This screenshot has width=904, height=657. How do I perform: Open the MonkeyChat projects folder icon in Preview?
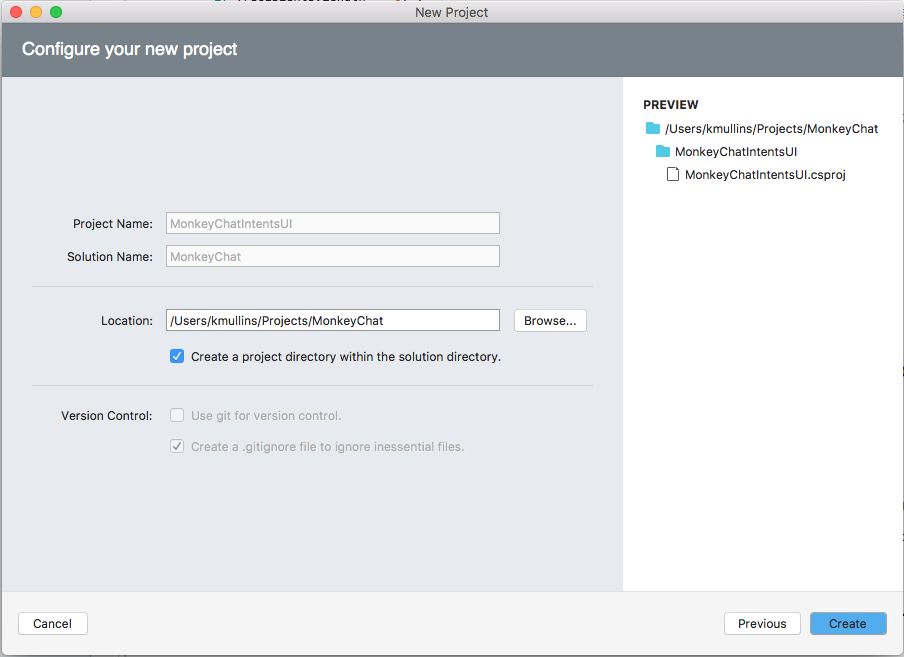coord(654,128)
